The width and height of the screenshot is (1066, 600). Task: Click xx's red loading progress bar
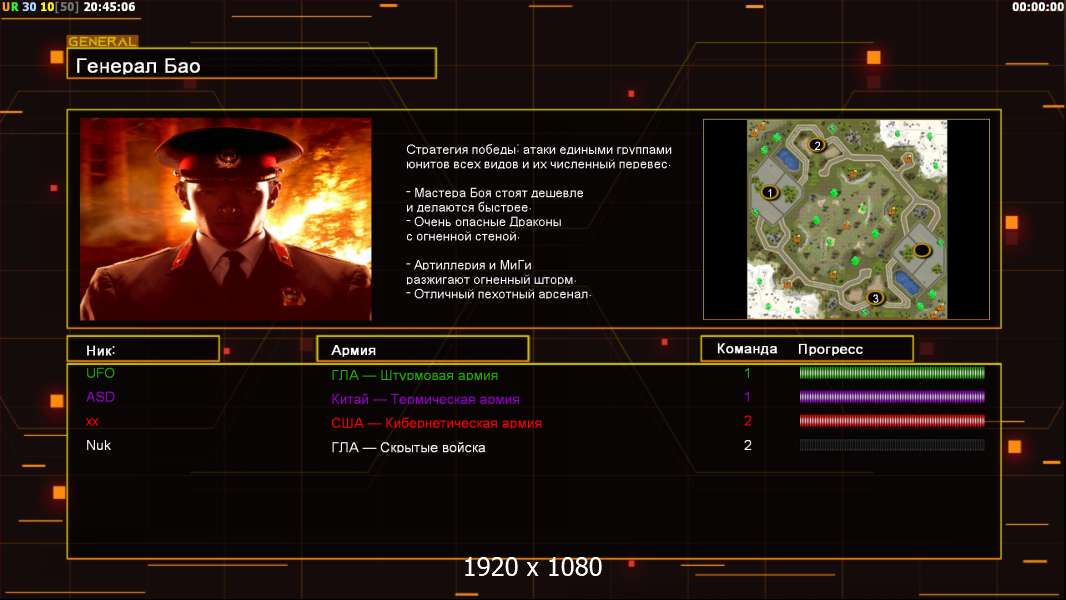[x=892, y=421]
